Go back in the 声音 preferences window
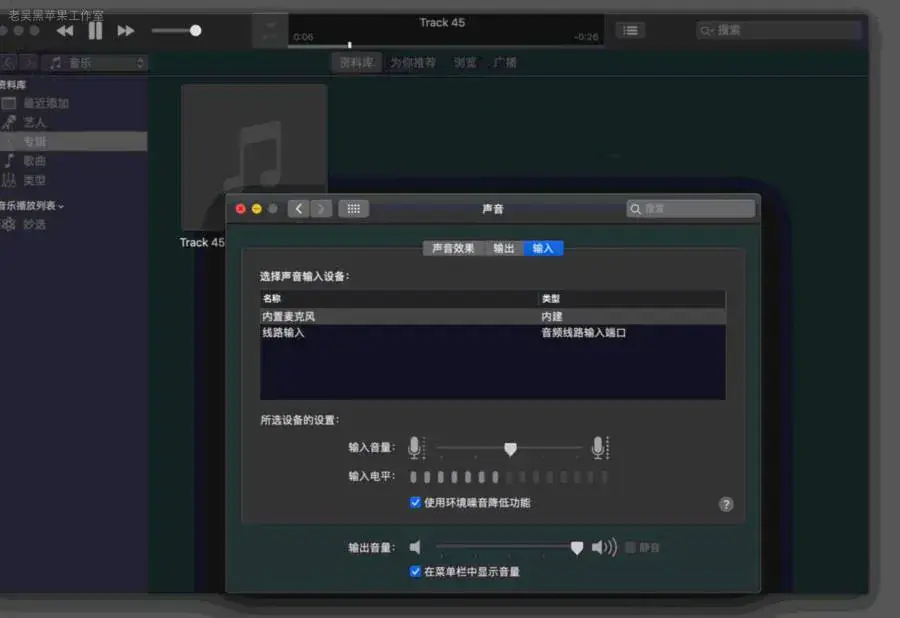Image resolution: width=900 pixels, height=618 pixels. [x=298, y=208]
